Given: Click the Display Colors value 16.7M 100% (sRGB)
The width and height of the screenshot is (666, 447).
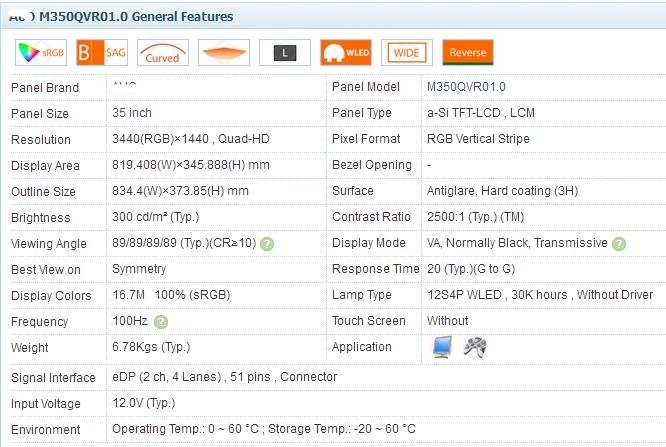Looking at the screenshot, I should point(171,295).
